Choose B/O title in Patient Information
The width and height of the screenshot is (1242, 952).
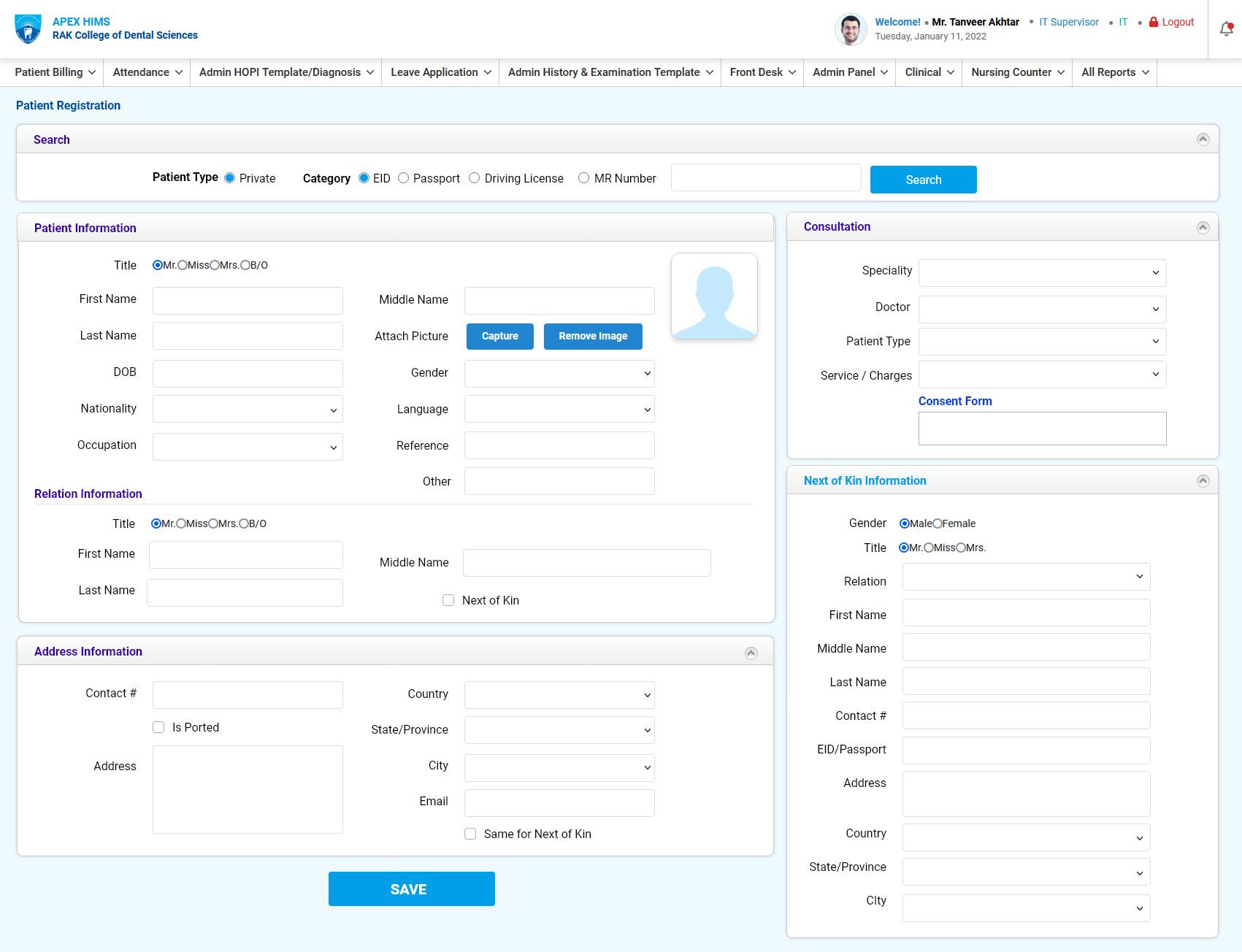coord(245,265)
